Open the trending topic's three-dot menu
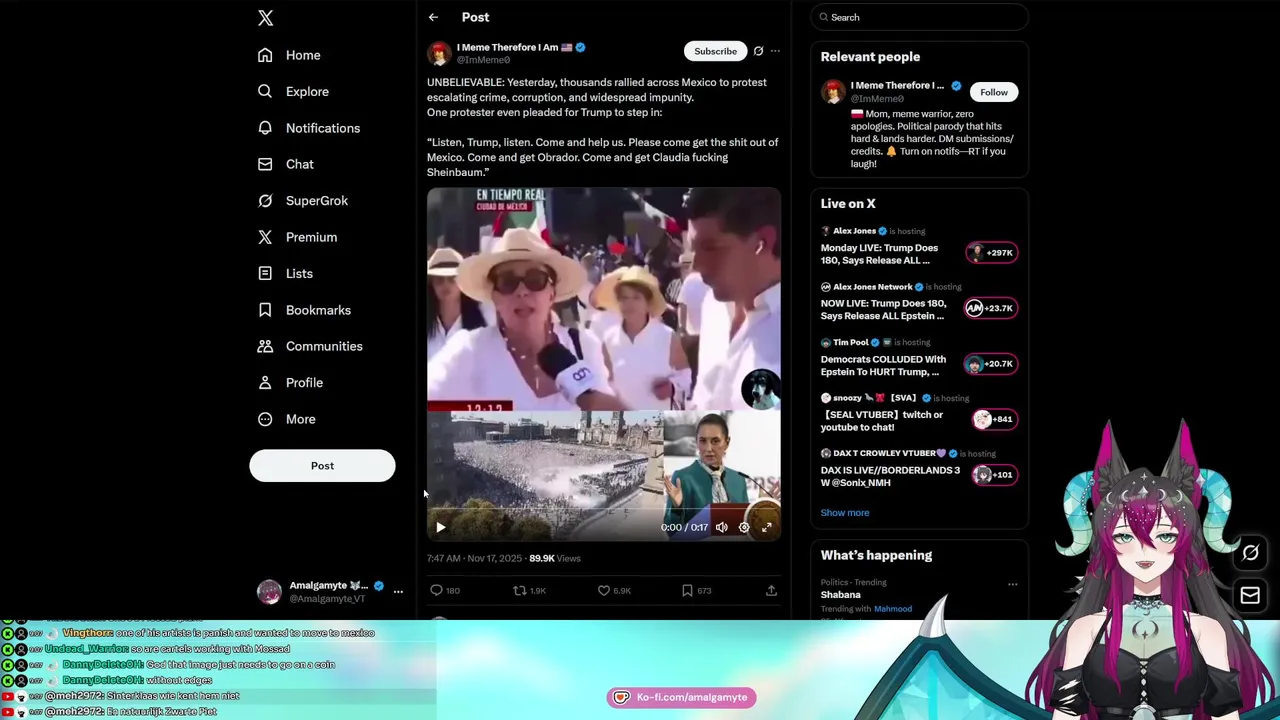This screenshot has width=1280, height=720. 1012,584
